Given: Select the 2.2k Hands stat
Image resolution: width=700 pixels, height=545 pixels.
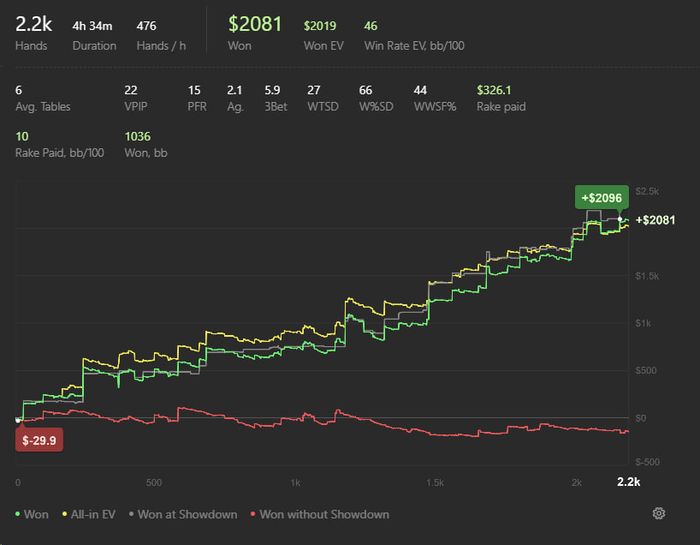Looking at the screenshot, I should coord(33,32).
